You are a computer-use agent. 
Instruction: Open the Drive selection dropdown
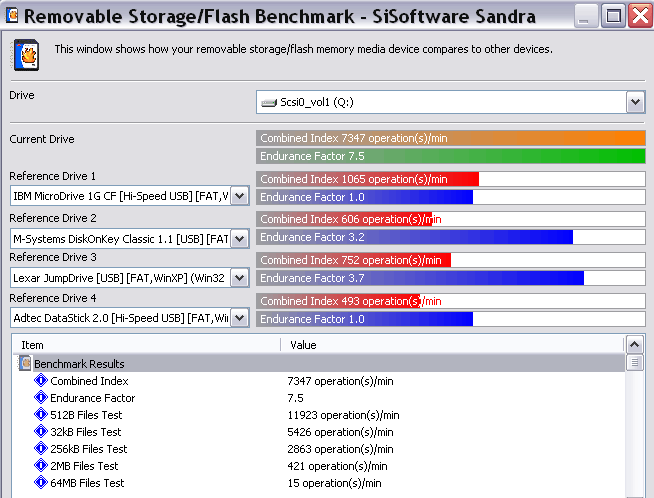[635, 102]
